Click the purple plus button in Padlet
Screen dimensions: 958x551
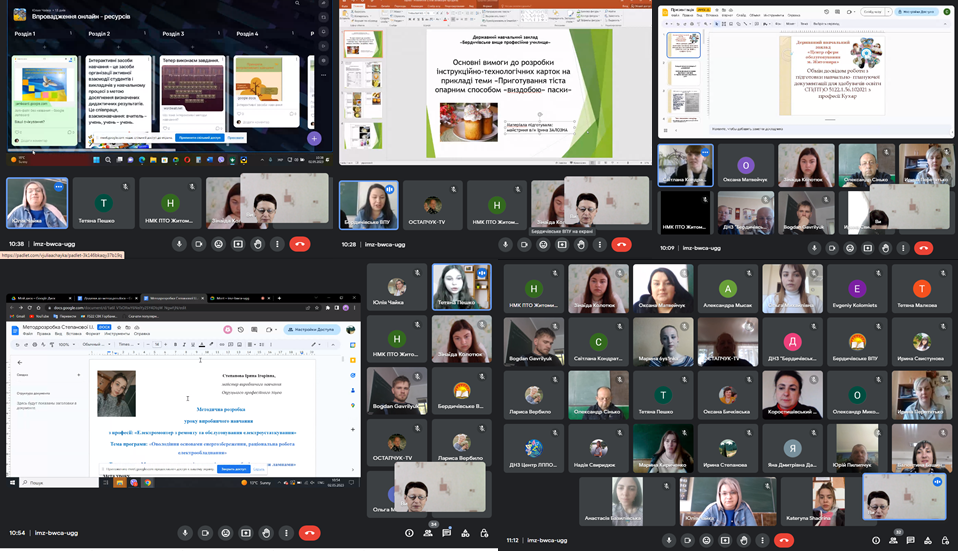pos(314,139)
